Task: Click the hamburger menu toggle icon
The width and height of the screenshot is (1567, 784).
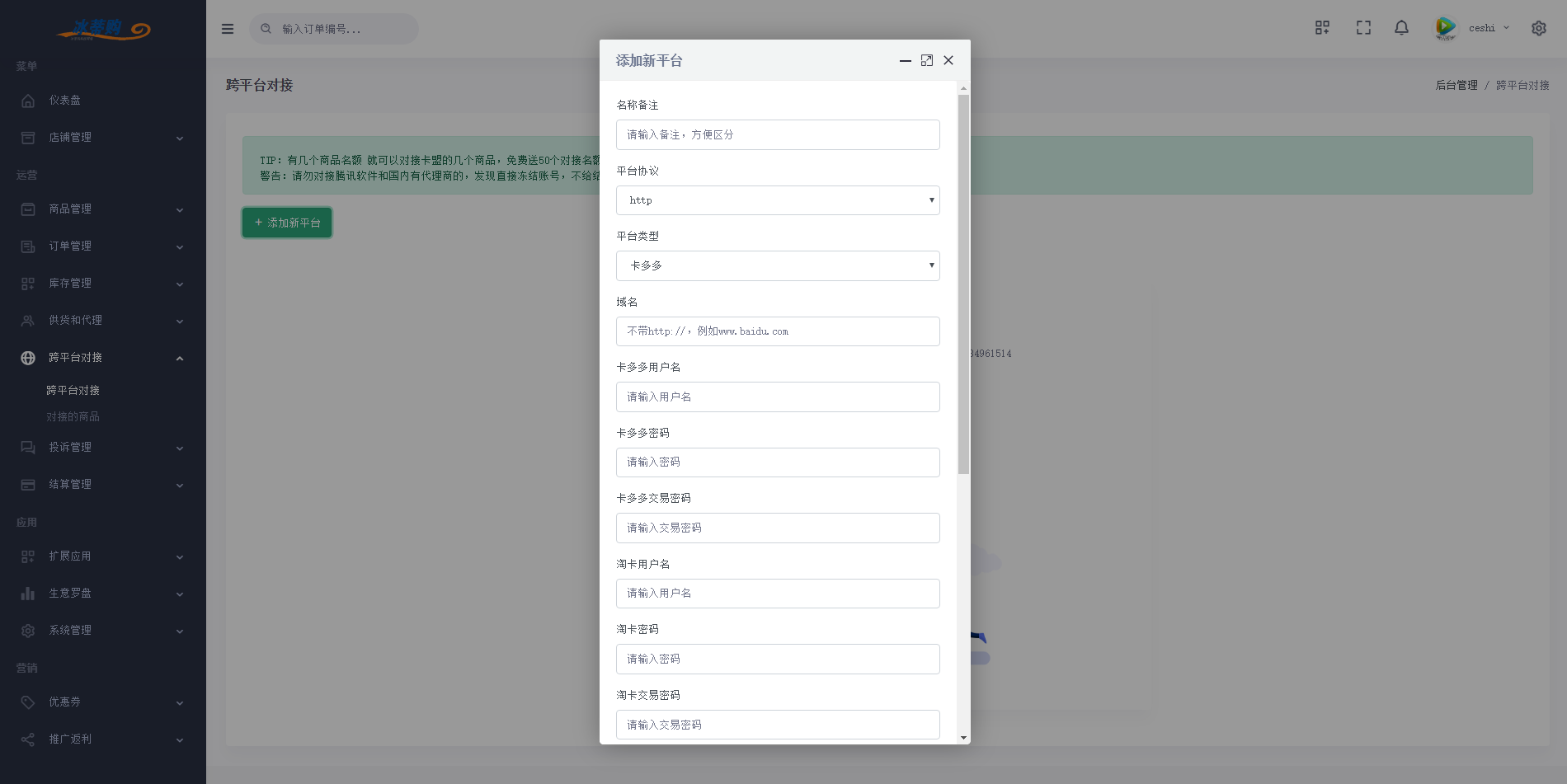Action: pos(228,29)
